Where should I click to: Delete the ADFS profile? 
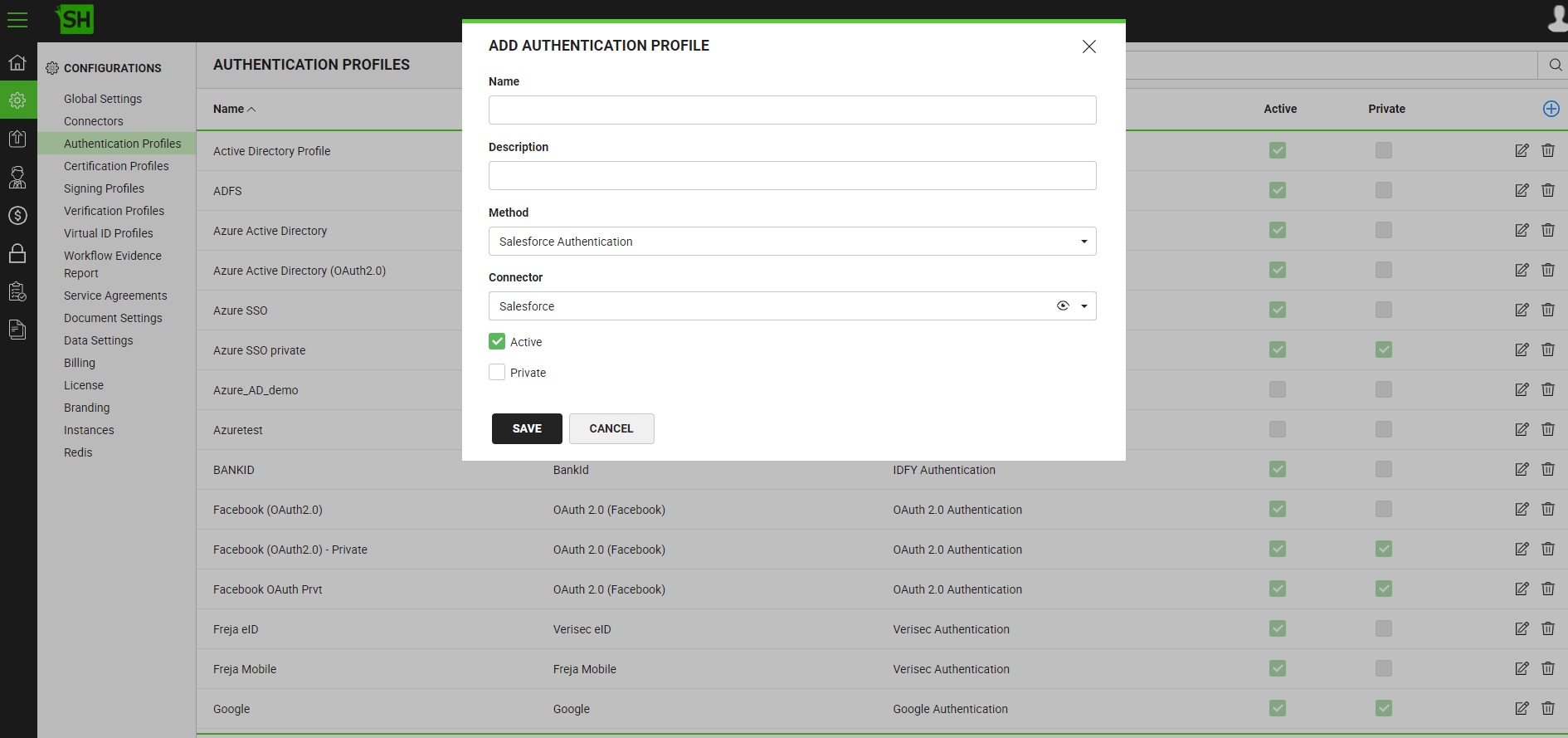click(1548, 190)
